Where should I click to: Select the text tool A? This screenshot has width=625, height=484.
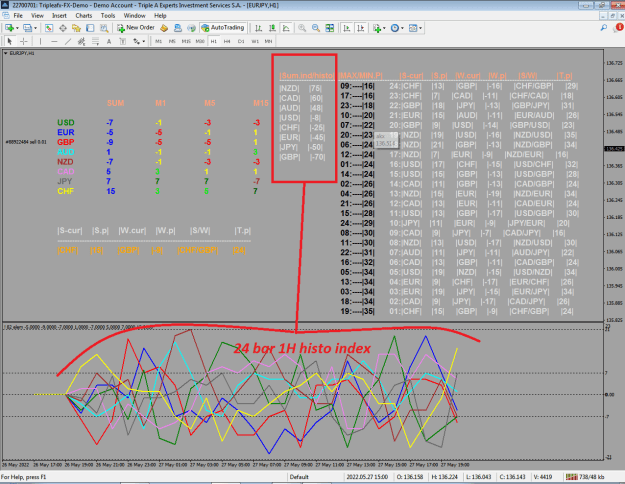point(109,41)
